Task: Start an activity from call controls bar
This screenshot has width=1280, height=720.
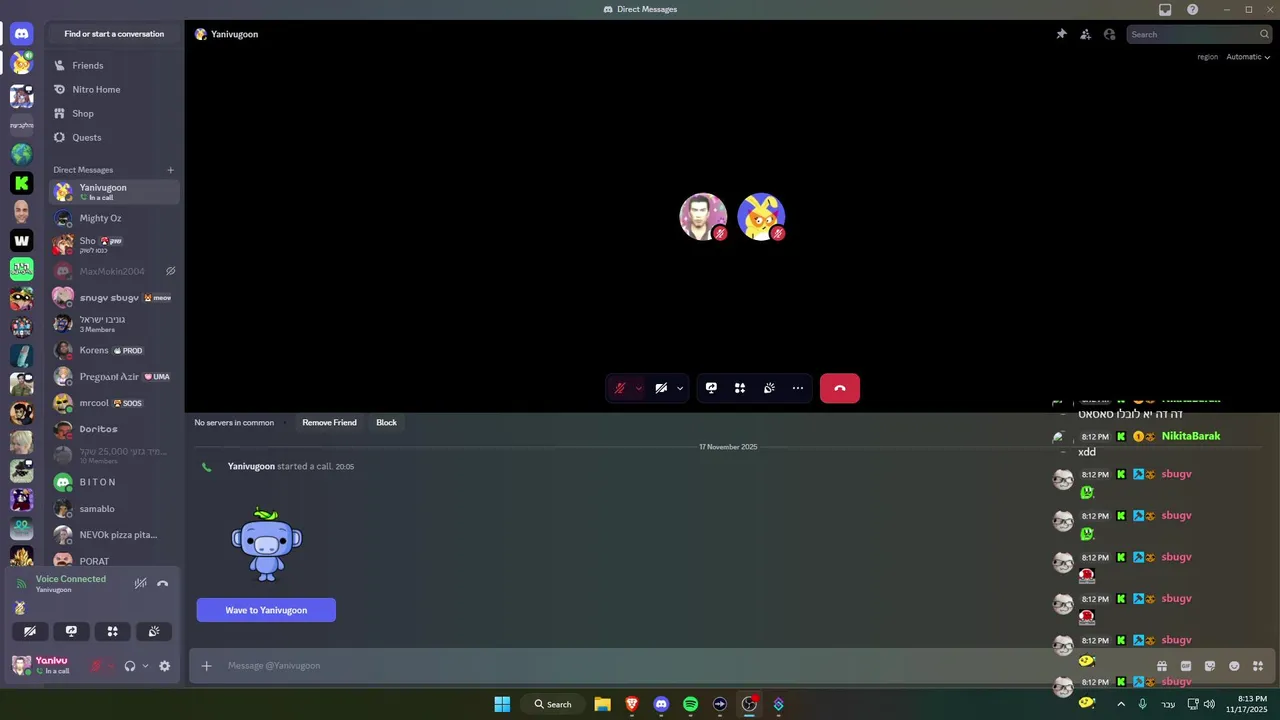Action: 740,388
